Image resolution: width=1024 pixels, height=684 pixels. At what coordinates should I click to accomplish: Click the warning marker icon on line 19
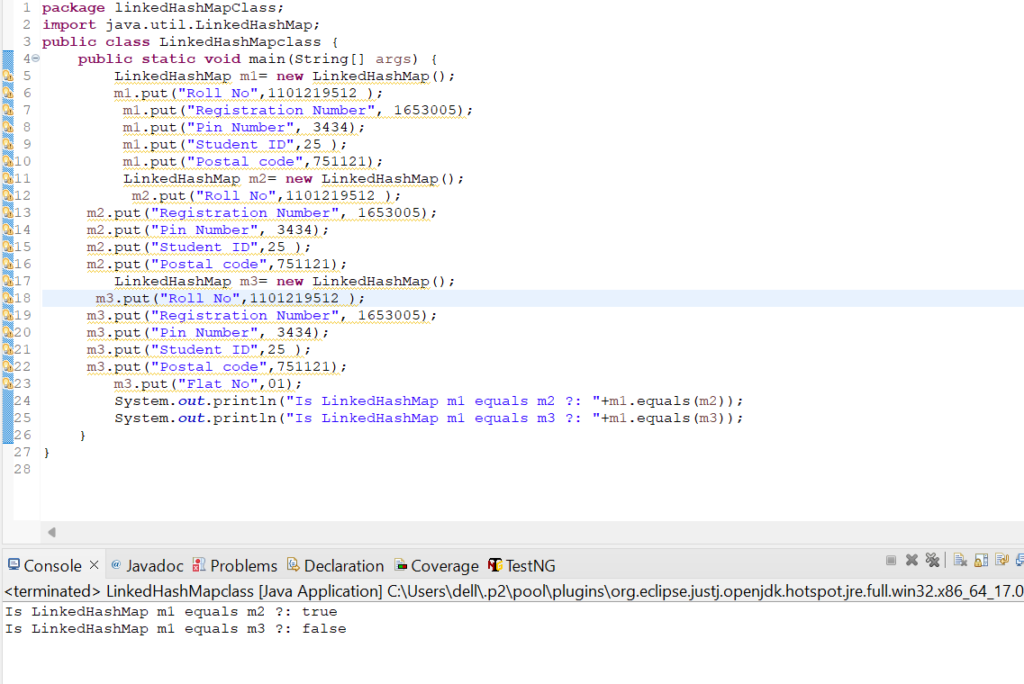(8, 315)
